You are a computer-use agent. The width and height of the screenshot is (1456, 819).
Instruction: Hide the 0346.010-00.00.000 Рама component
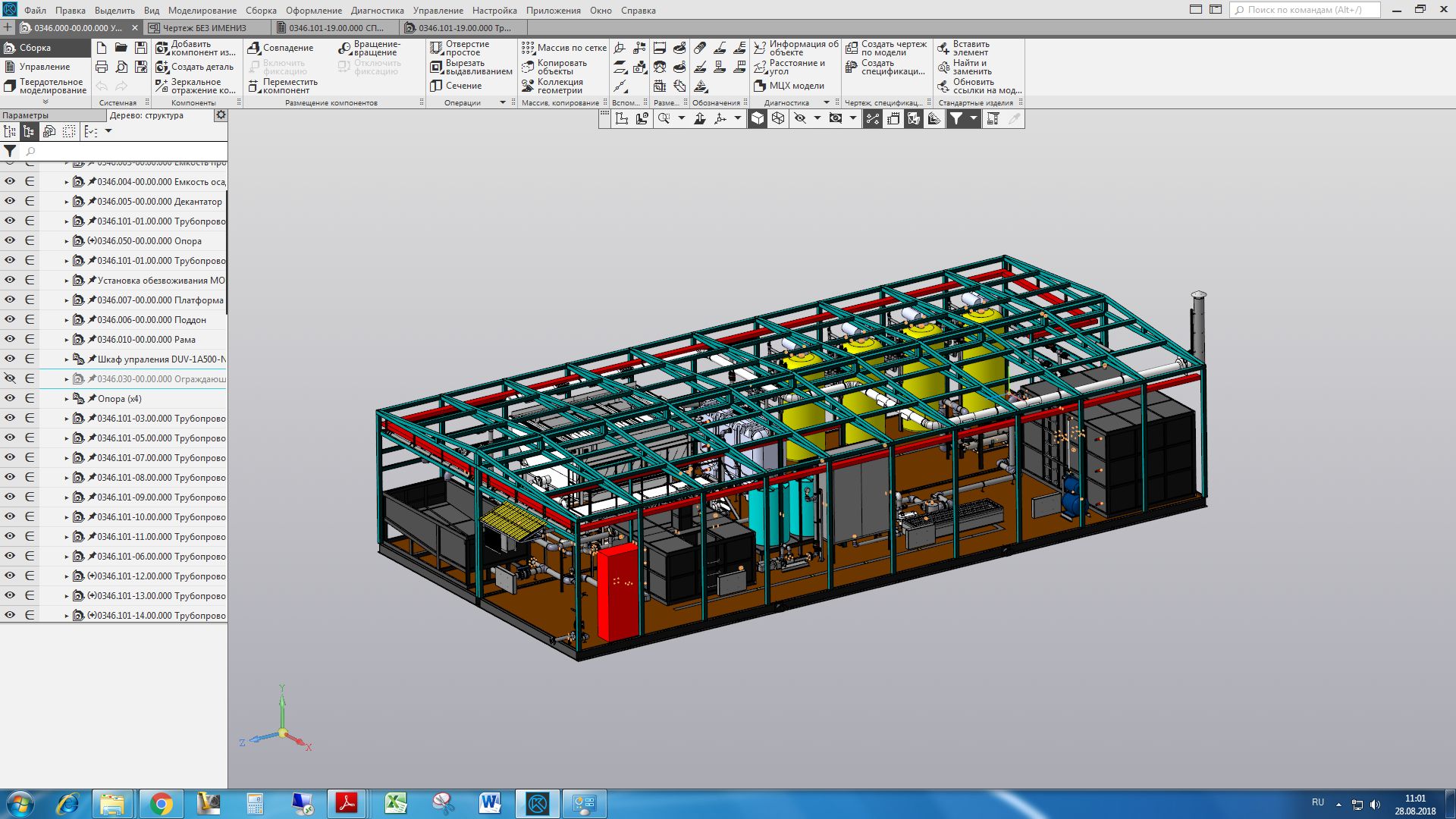[x=10, y=339]
